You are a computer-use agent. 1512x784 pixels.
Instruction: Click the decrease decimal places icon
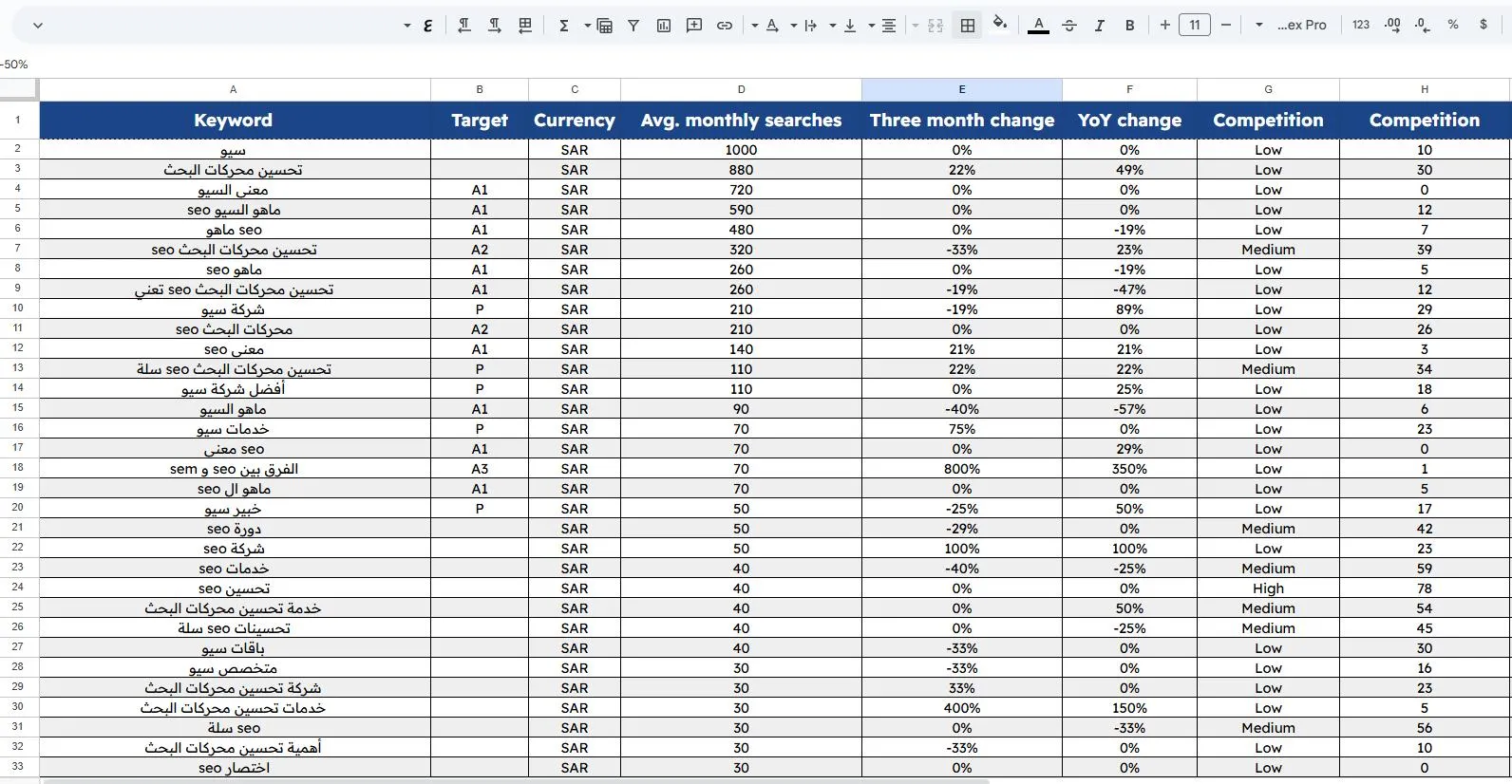click(x=1423, y=26)
